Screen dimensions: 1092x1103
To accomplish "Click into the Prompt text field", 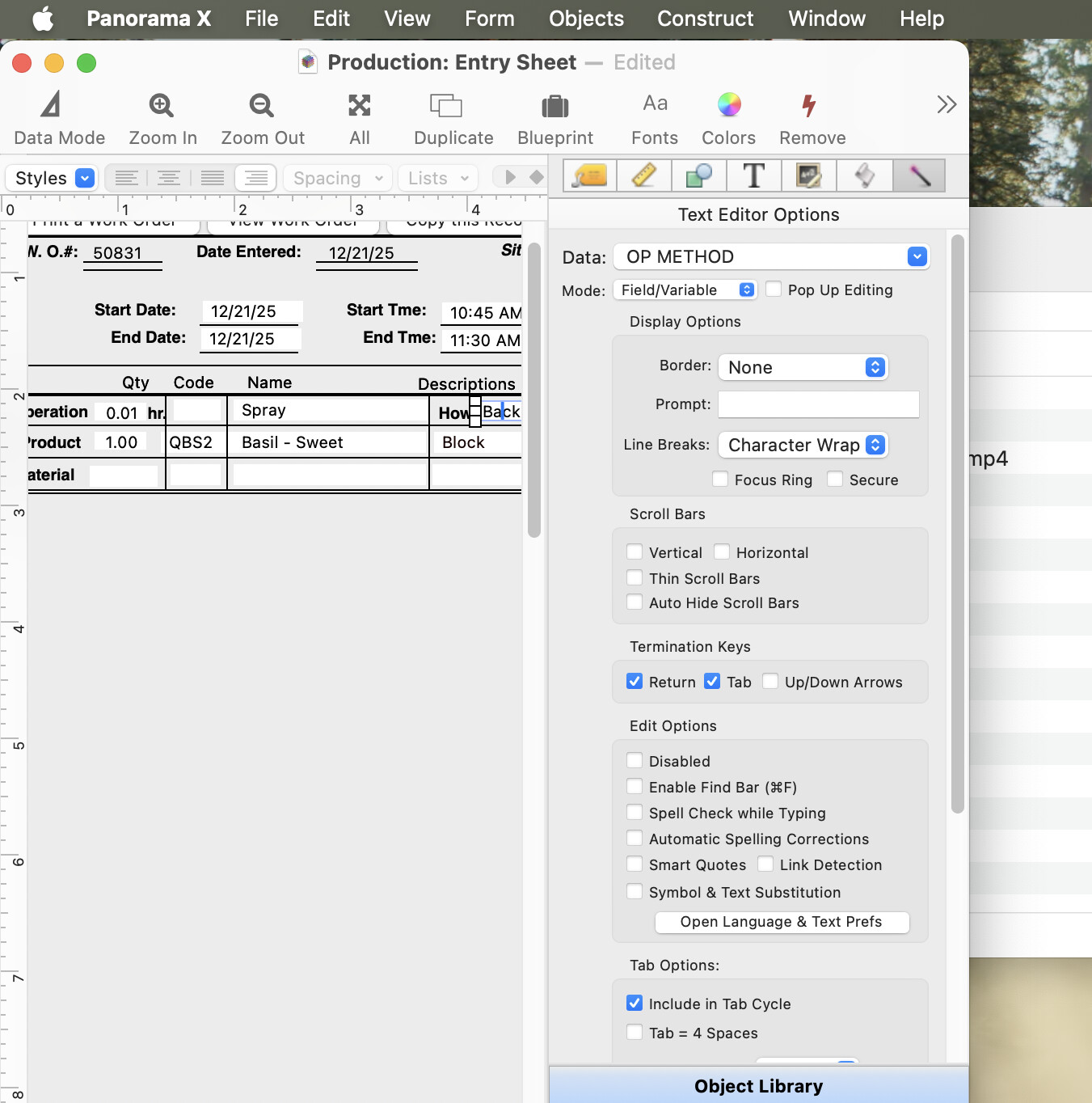I will pyautogui.click(x=818, y=404).
